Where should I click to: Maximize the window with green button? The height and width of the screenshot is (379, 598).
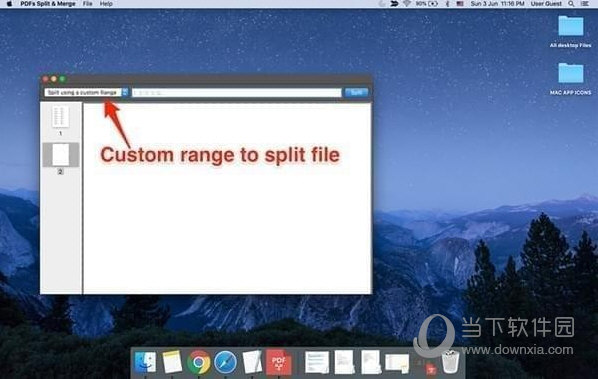[62, 79]
